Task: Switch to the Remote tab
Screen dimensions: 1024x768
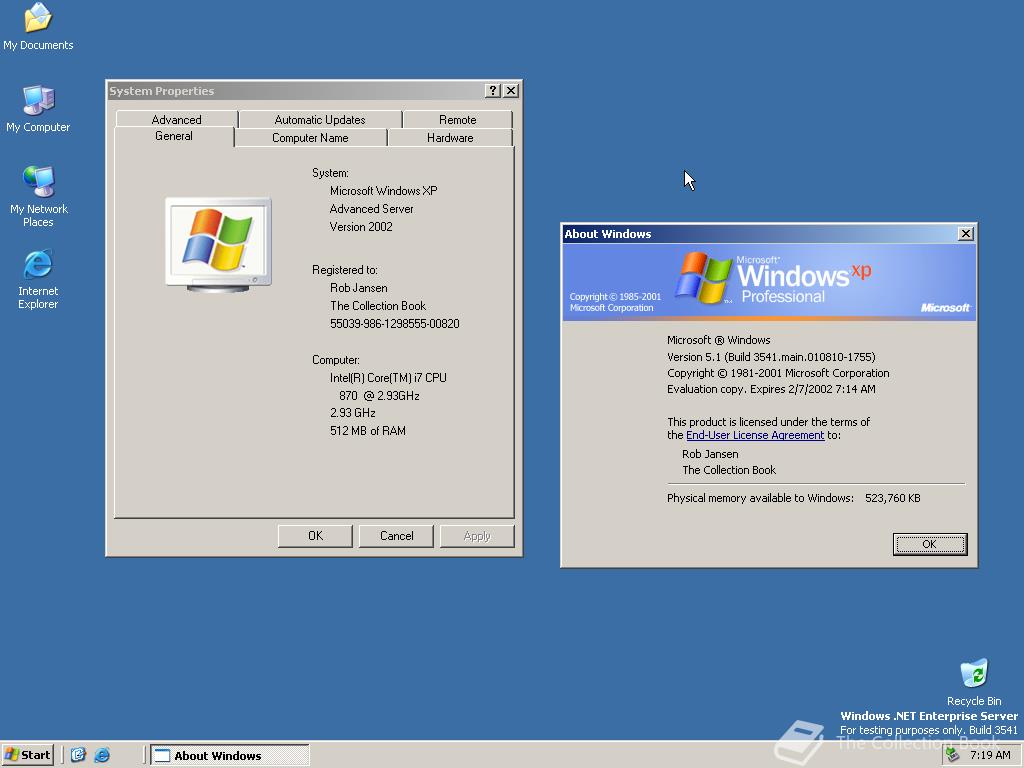Action: pos(457,120)
